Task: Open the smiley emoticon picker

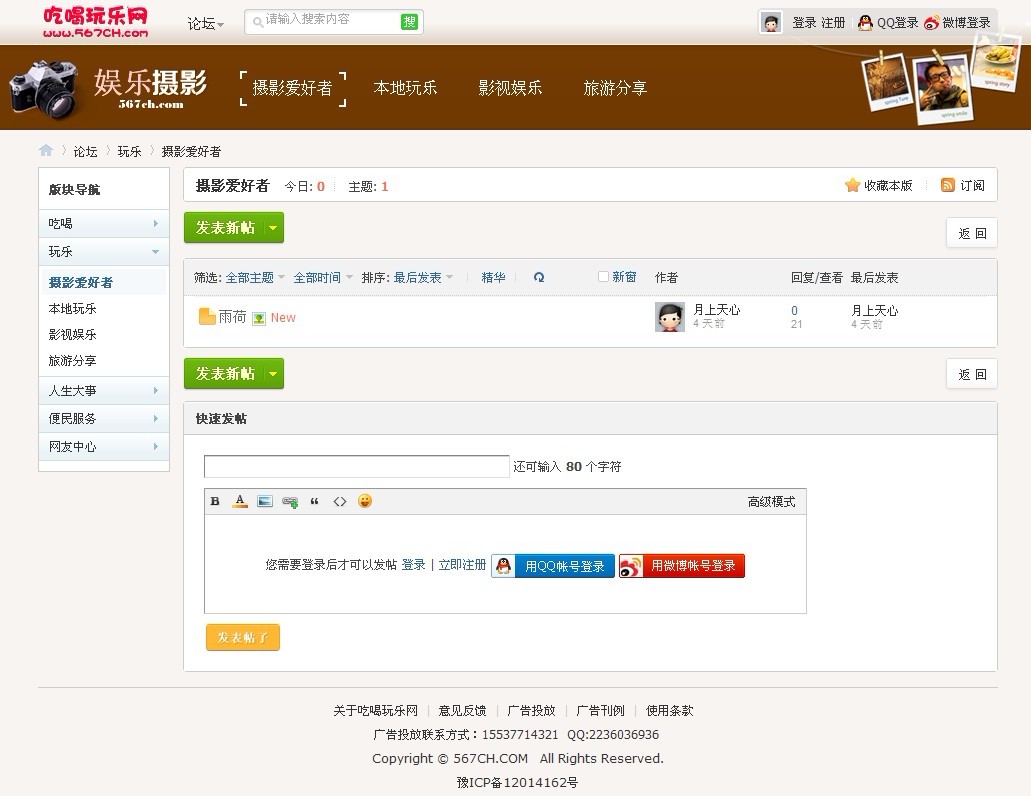Action: (365, 501)
